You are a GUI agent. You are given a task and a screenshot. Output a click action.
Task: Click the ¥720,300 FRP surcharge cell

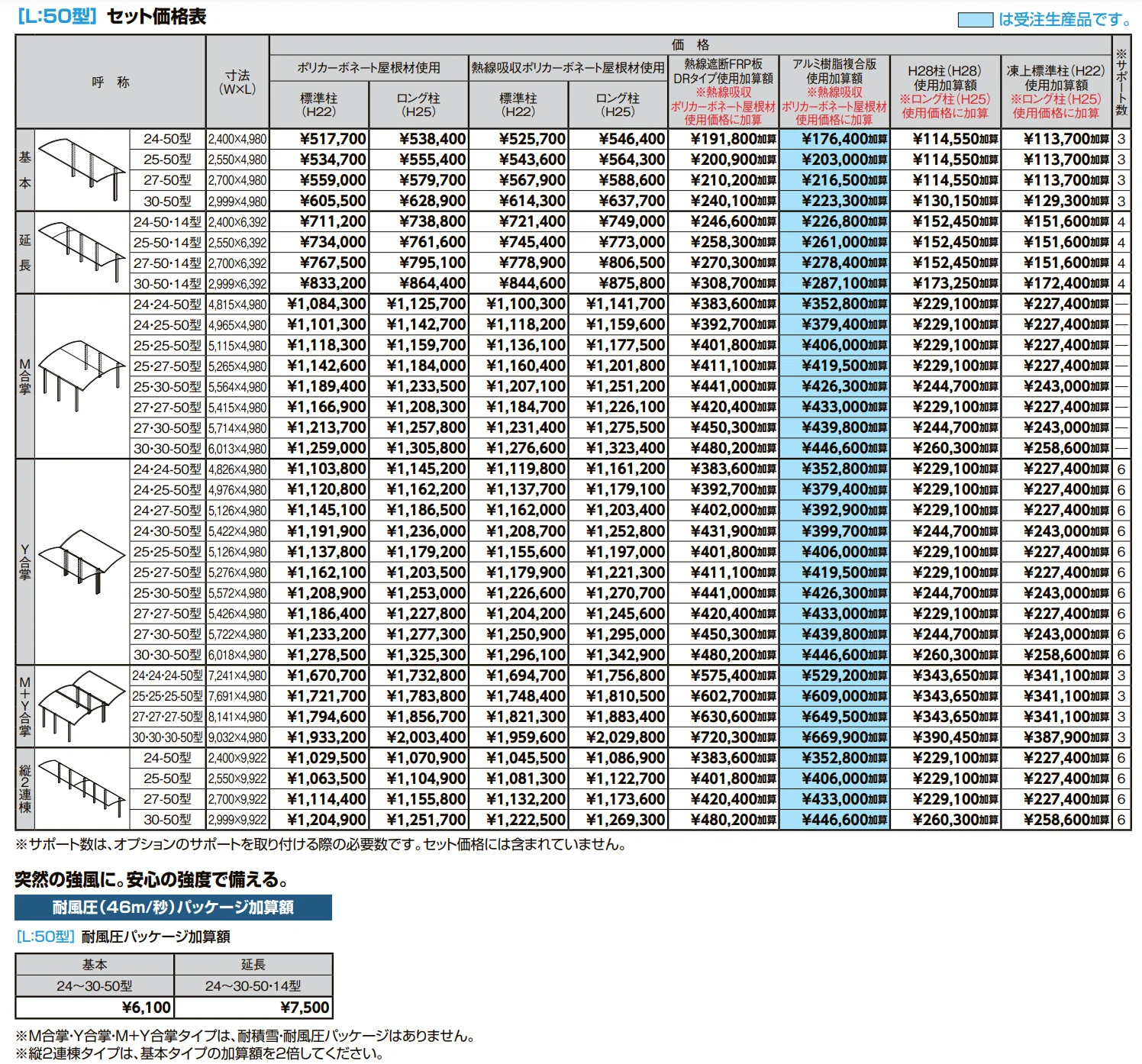pos(723,737)
